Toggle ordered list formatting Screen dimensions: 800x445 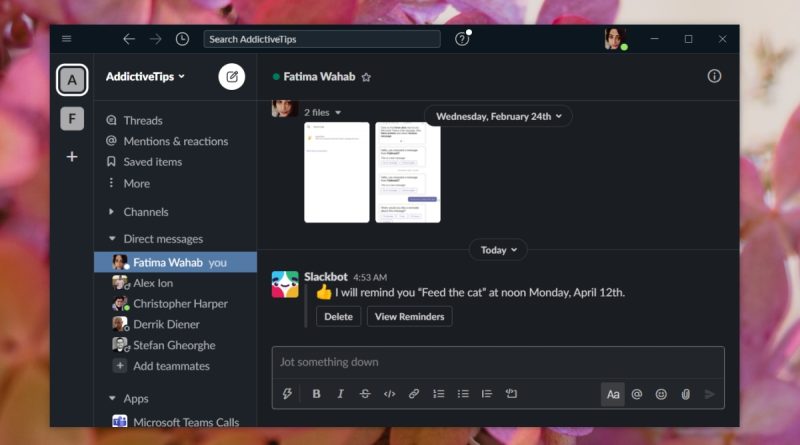pyautogui.click(x=438, y=393)
